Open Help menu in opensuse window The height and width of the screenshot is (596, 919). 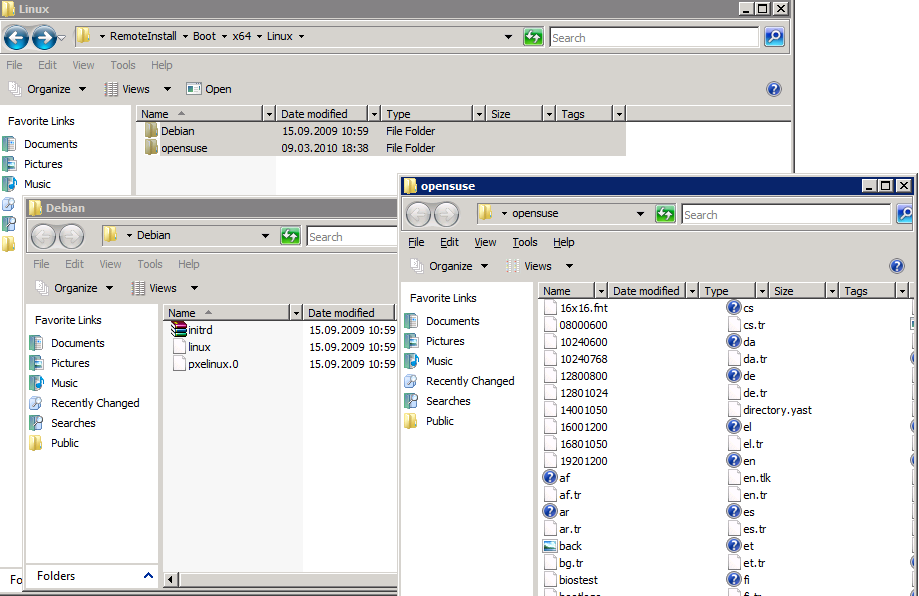click(x=563, y=242)
